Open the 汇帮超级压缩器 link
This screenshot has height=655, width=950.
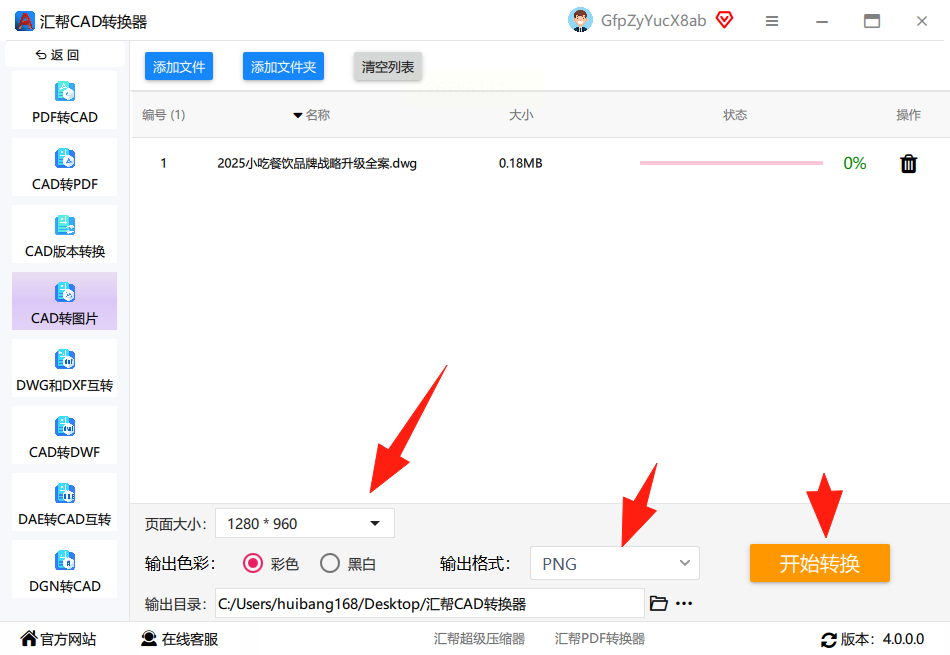[x=479, y=639]
